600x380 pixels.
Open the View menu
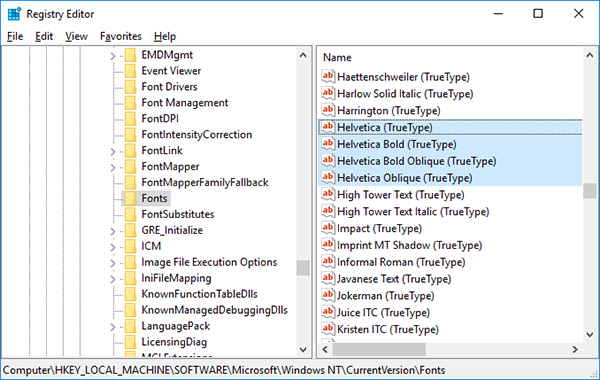point(76,36)
